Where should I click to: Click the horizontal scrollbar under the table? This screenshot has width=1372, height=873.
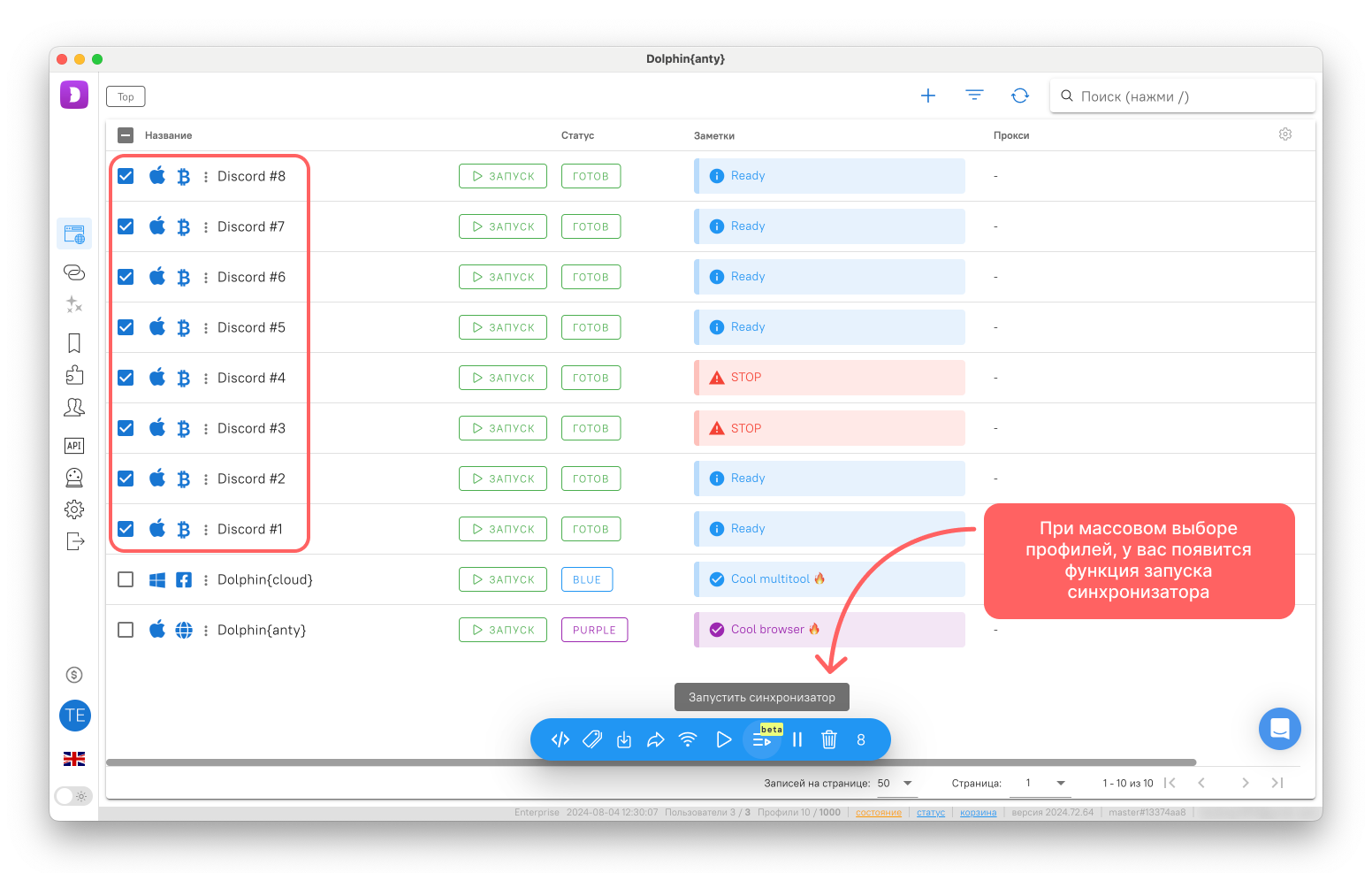[x=651, y=762]
